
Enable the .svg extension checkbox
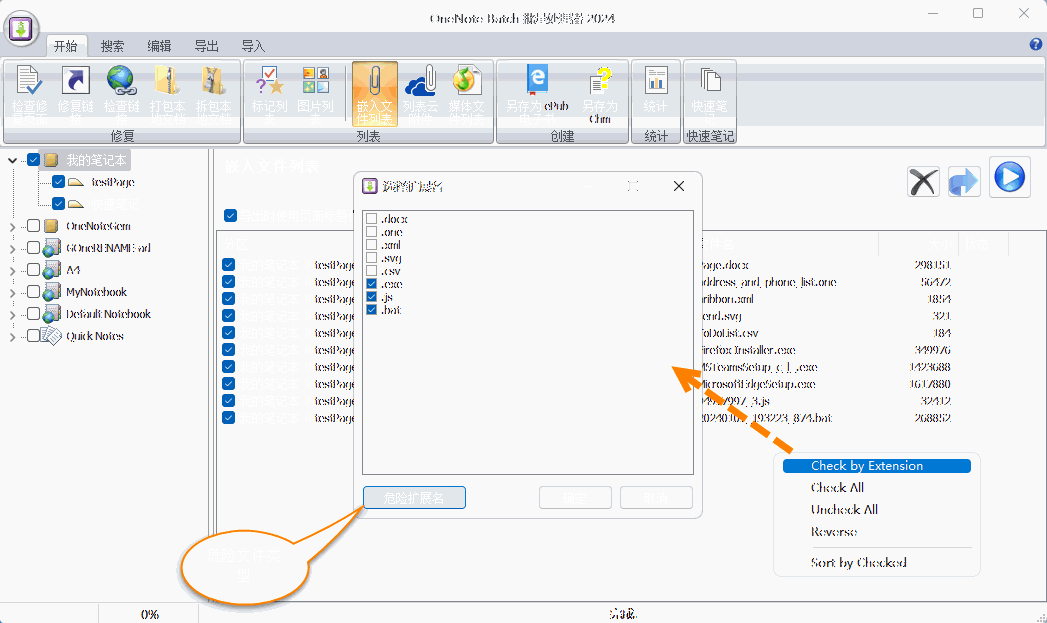[372, 258]
